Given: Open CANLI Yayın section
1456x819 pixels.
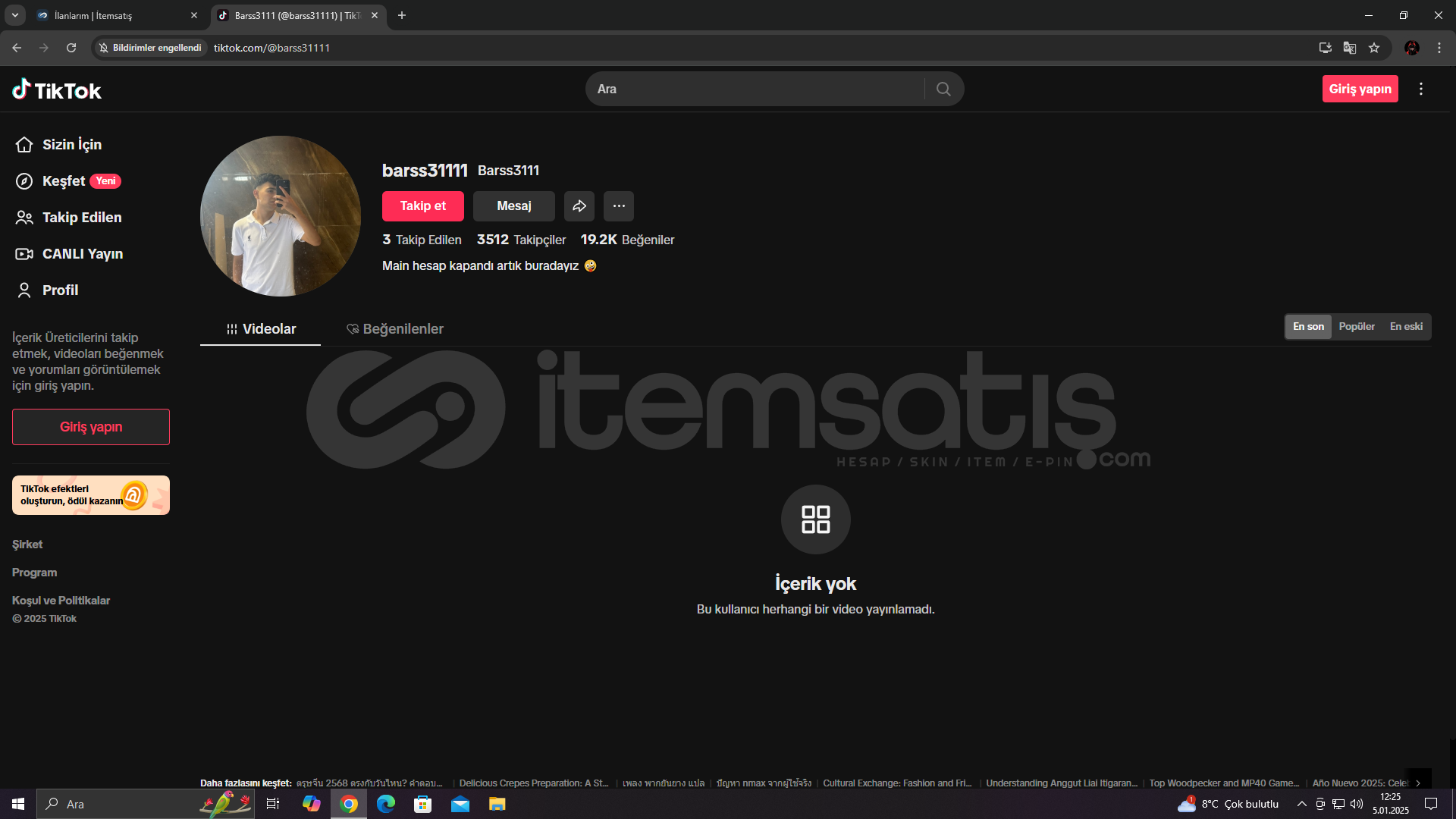Looking at the screenshot, I should (x=69, y=253).
